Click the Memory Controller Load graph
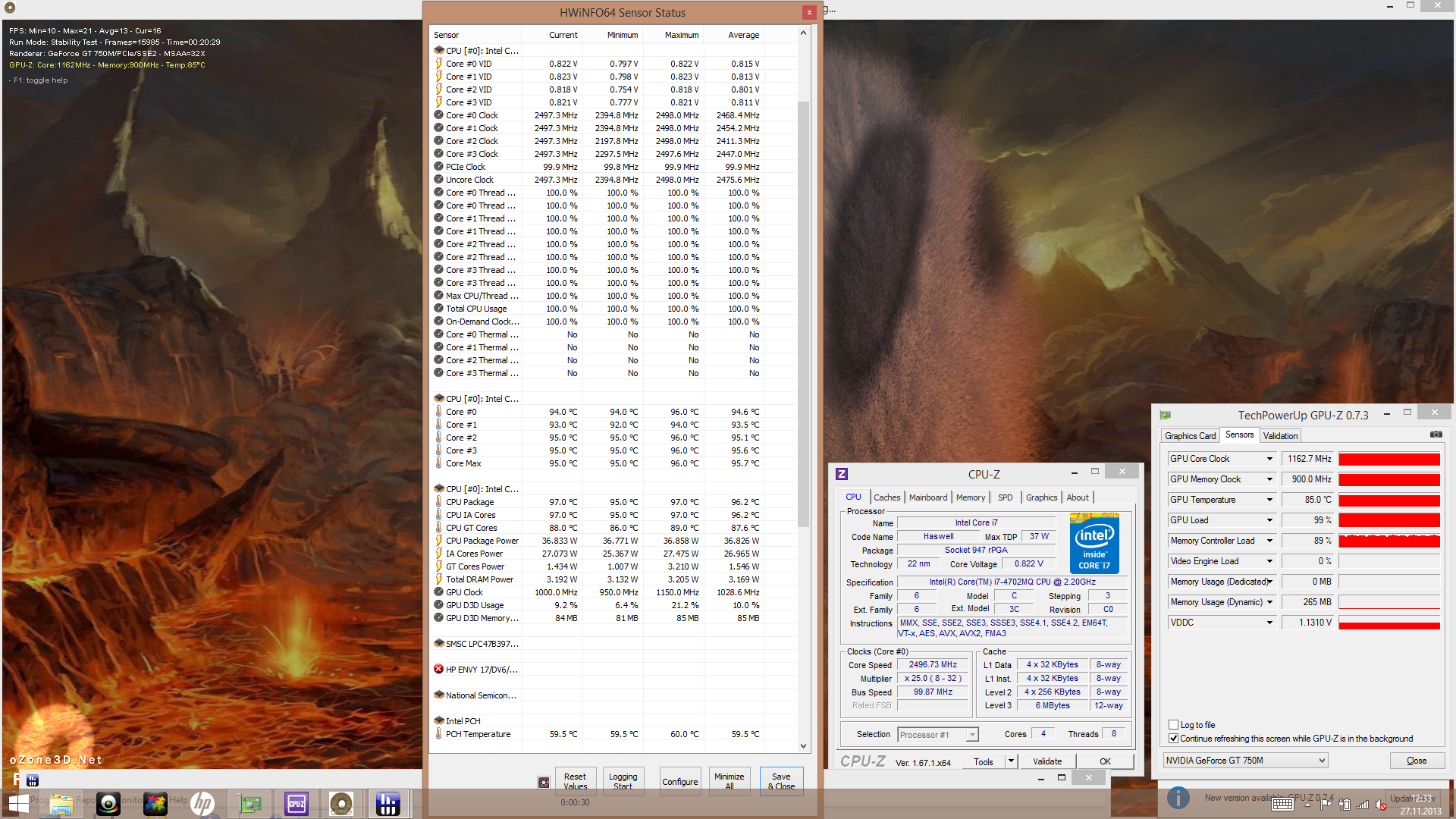Screen dimensions: 1456x819 (x=1389, y=541)
